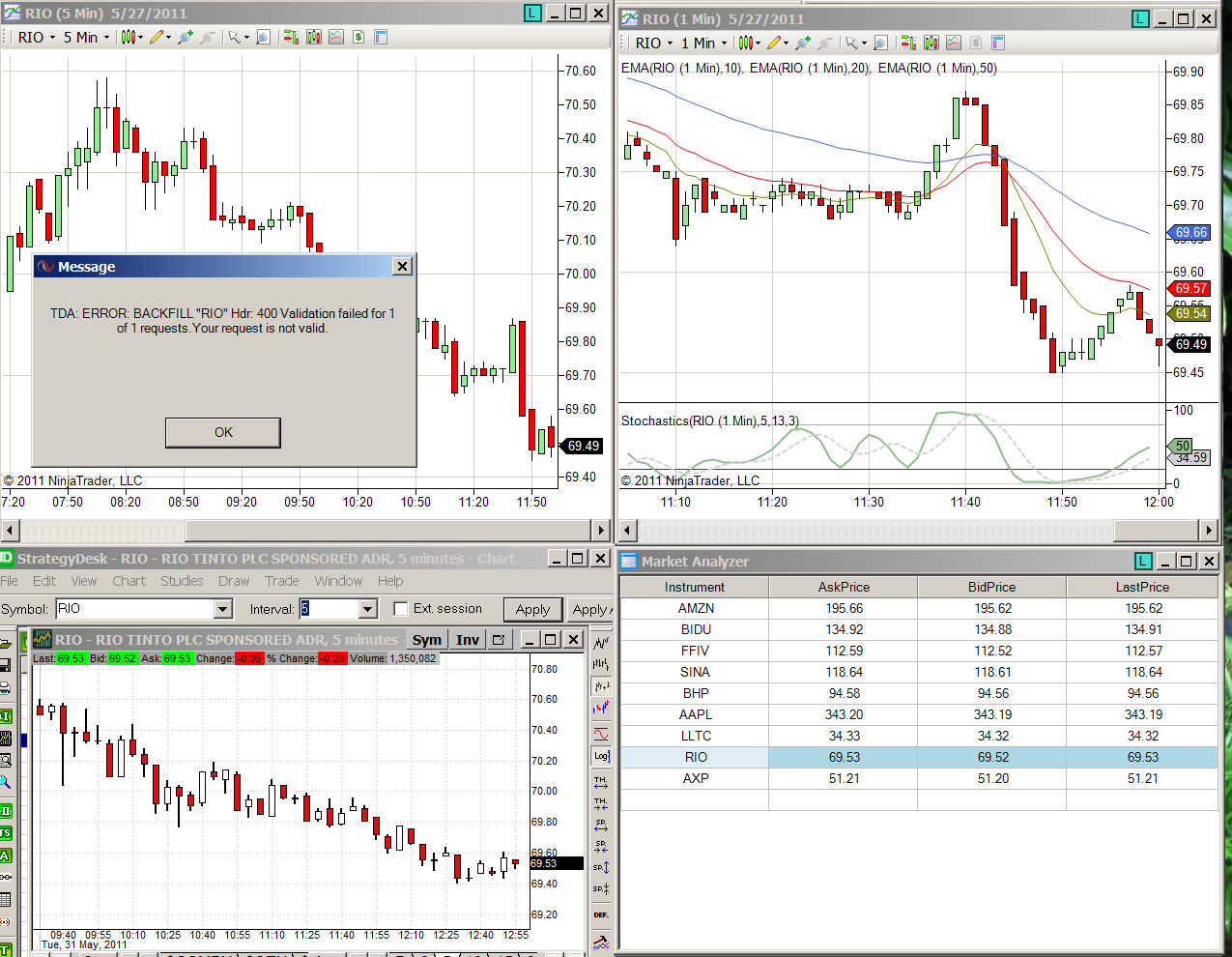This screenshot has width=1232, height=957.
Task: Click the blue magnifier icon in StrategyDesk
Action: click(5, 783)
